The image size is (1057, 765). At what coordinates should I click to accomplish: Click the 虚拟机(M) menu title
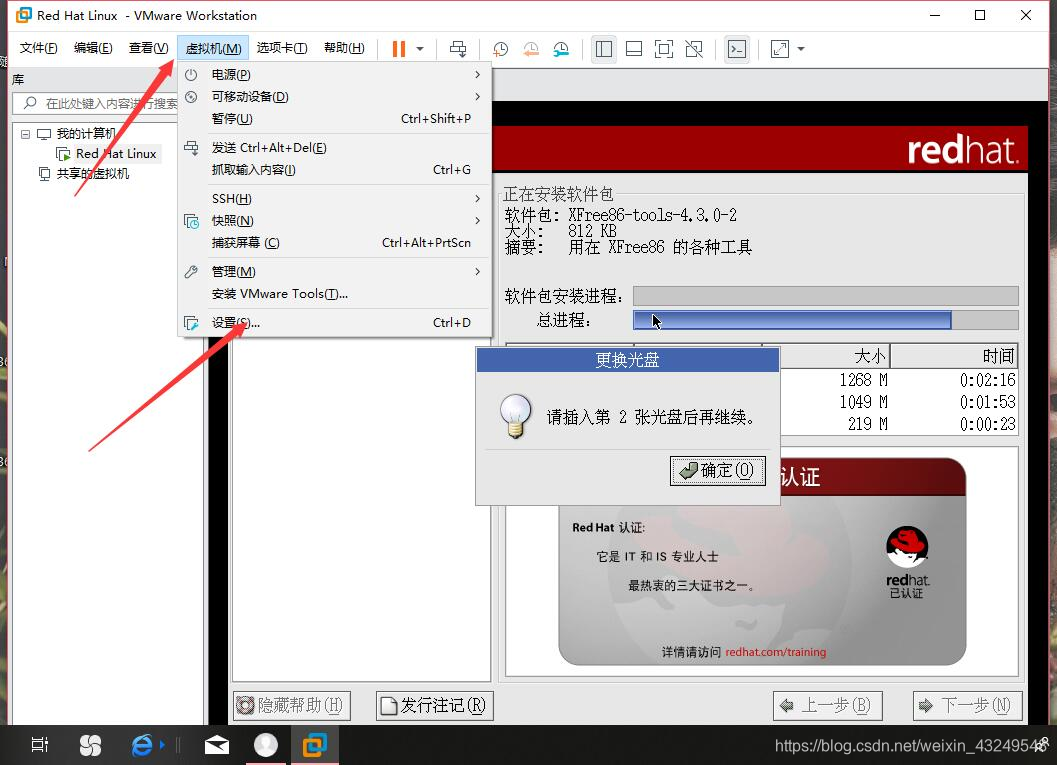213,48
